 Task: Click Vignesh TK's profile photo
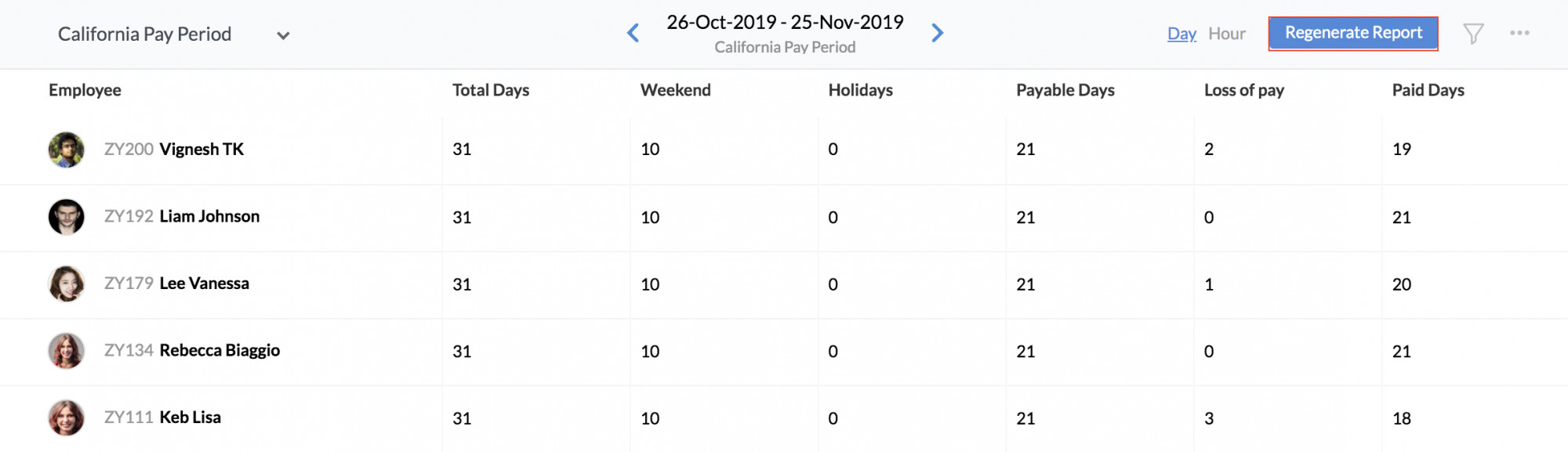(x=67, y=150)
